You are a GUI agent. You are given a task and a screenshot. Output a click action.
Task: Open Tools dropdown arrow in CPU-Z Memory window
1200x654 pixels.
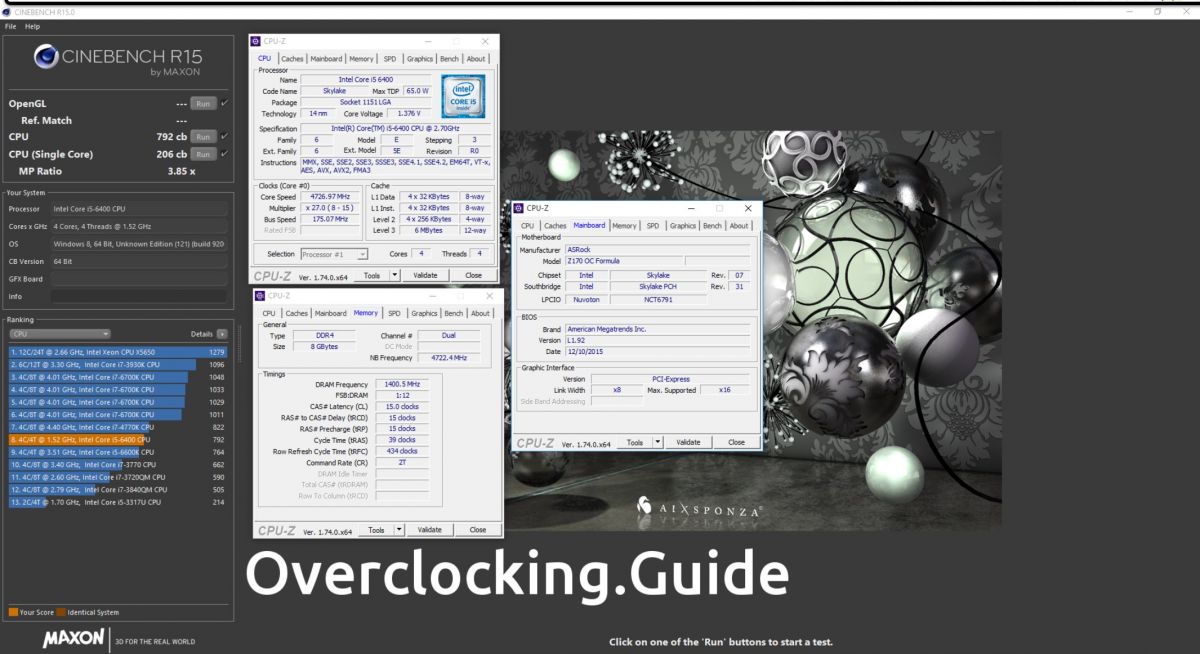coord(399,530)
